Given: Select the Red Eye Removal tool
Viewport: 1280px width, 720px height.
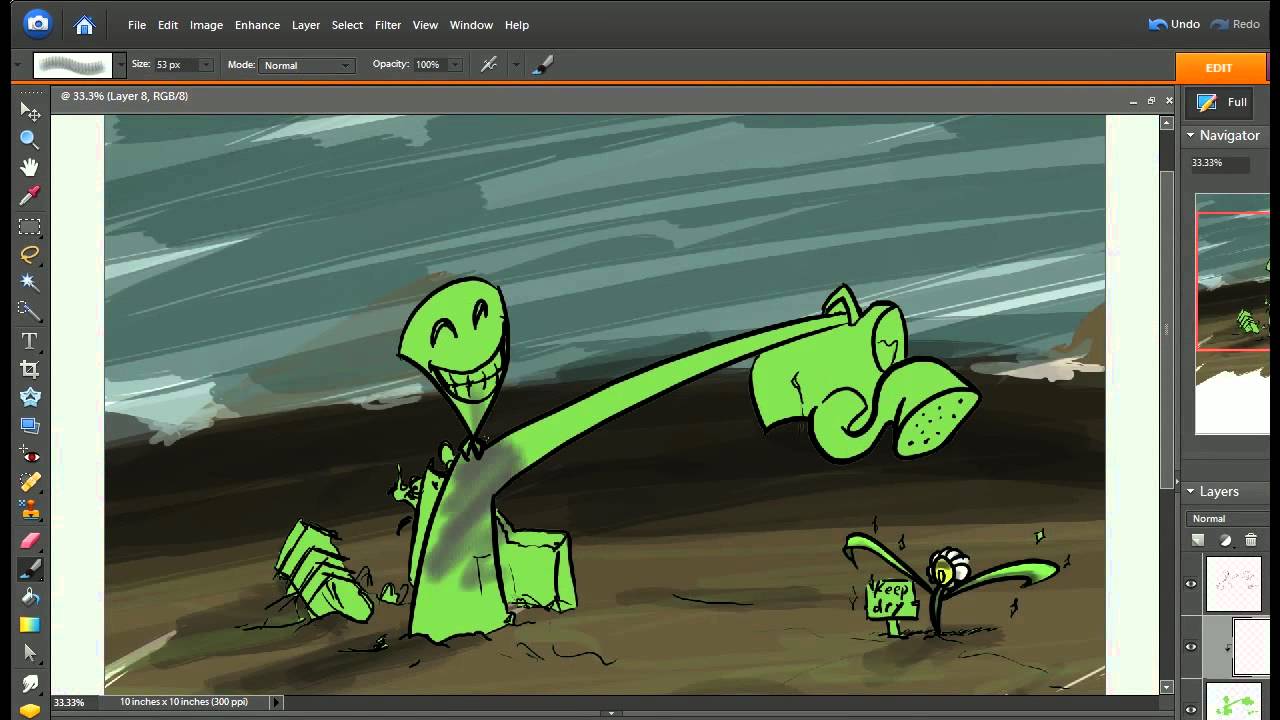Looking at the screenshot, I should (x=30, y=456).
